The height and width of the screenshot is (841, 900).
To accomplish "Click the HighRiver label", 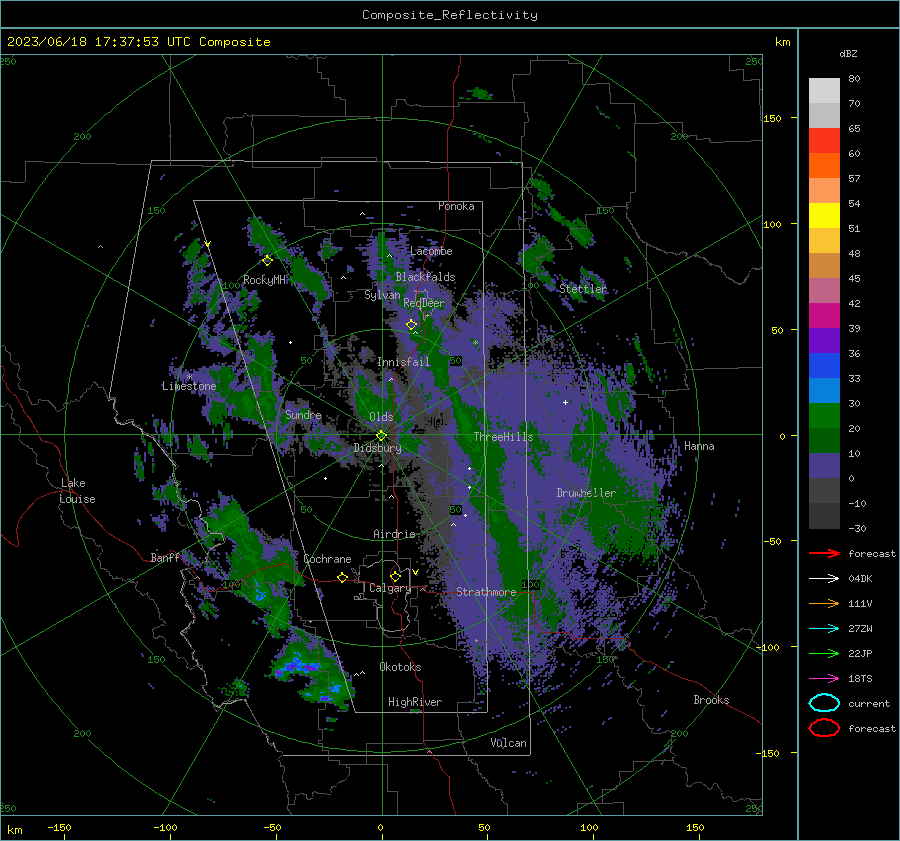I will [x=415, y=702].
